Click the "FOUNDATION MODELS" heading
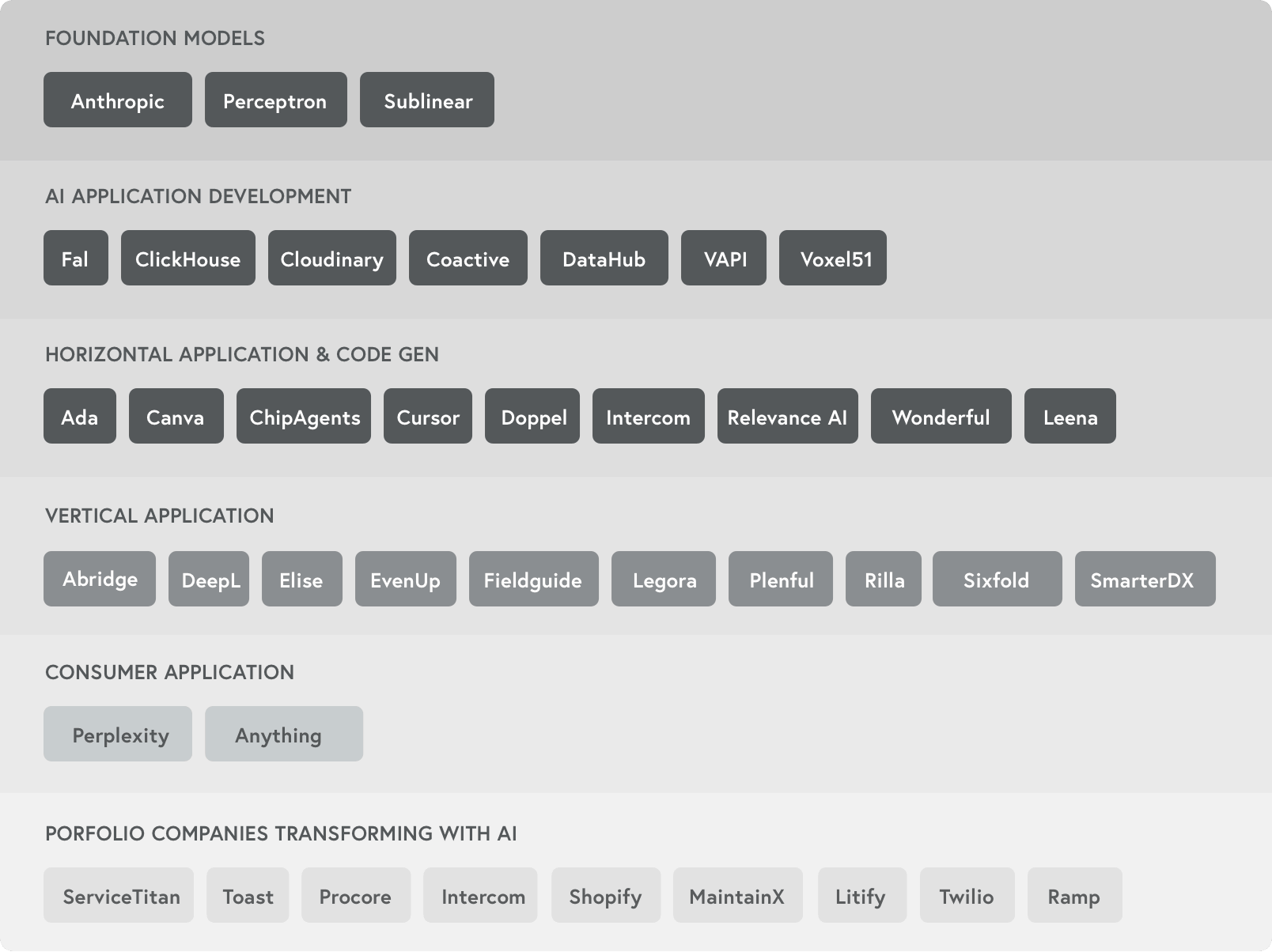The image size is (1272, 952). (x=155, y=38)
